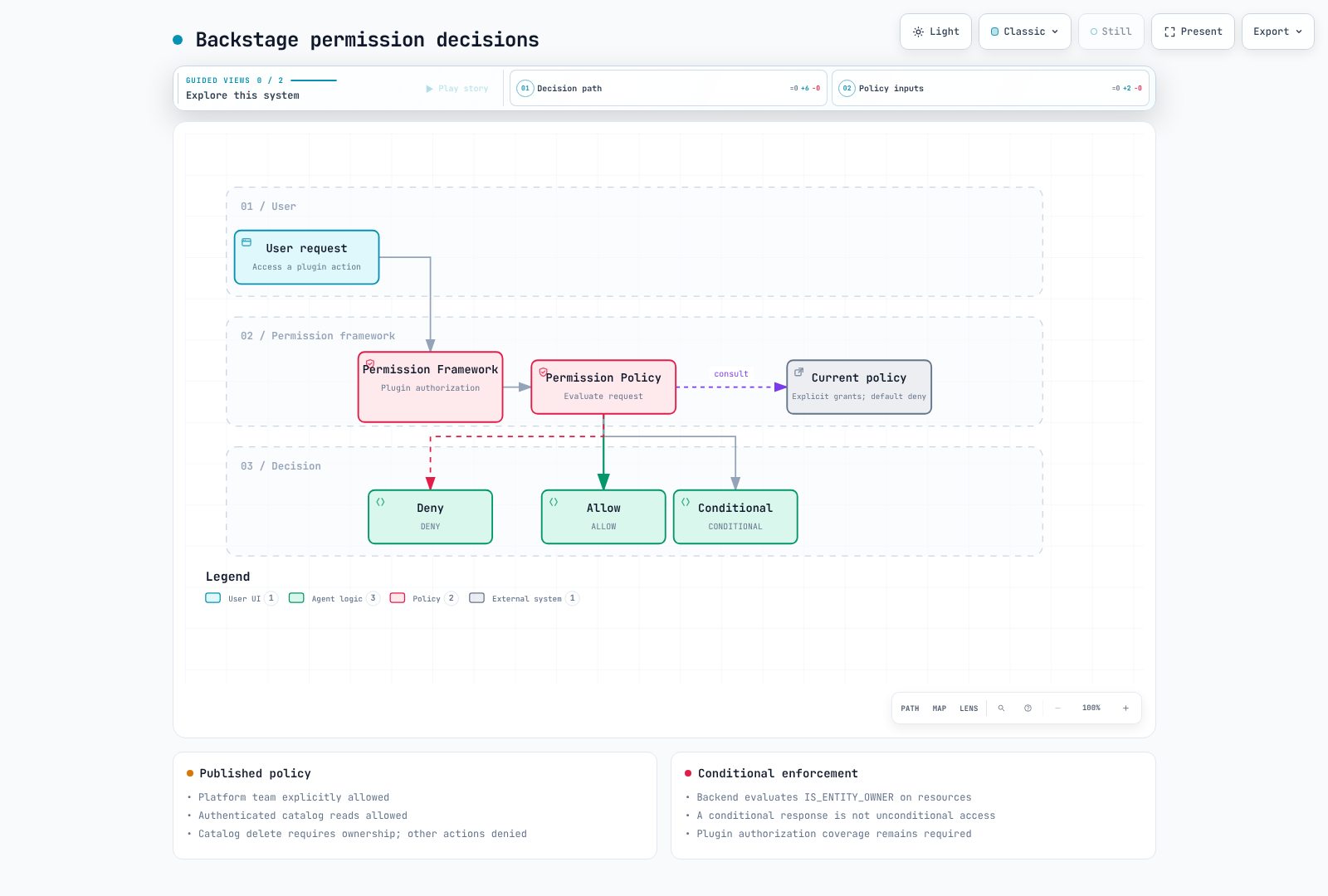Switch to MAP mode
1328x896 pixels.
pos(940,709)
